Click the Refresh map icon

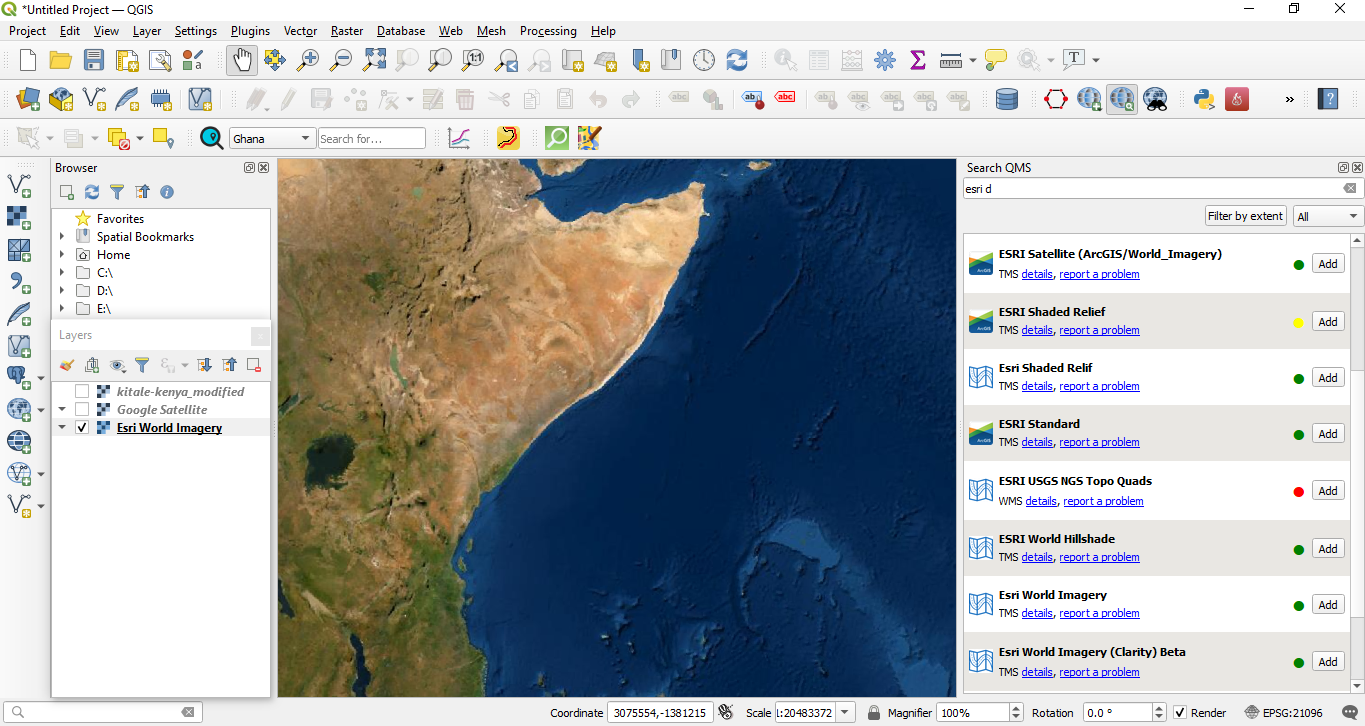[x=737, y=60]
